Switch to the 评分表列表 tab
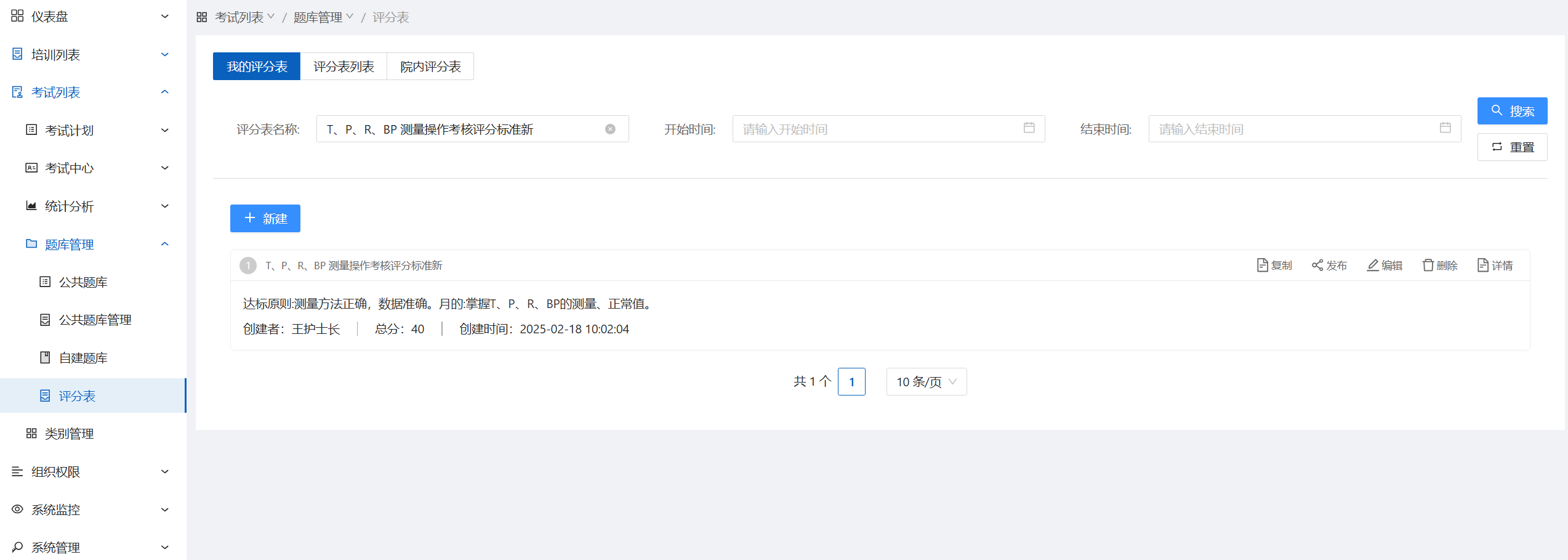This screenshot has width=1568, height=560. 344,67
